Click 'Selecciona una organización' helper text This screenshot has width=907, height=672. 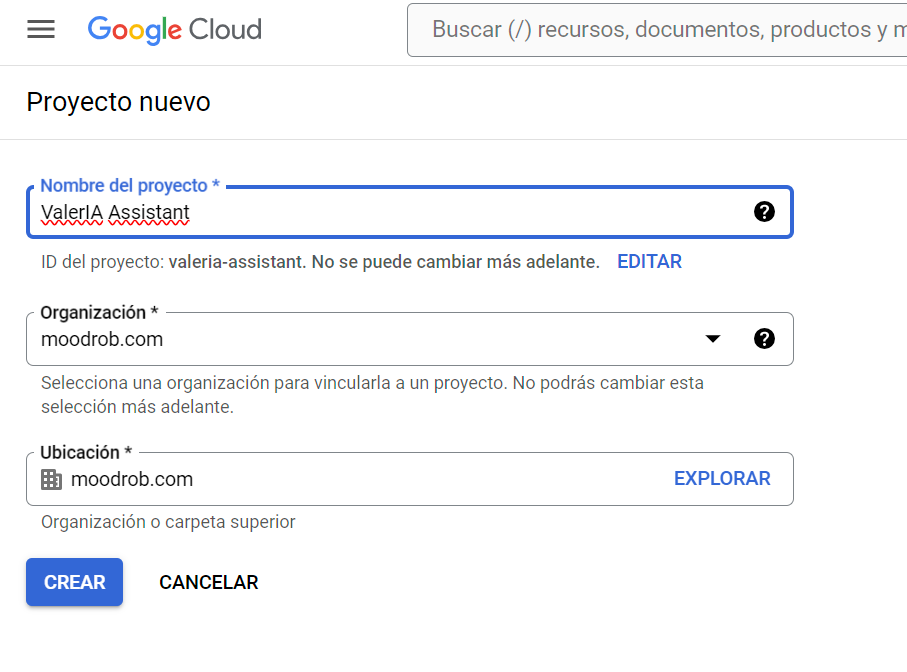(373, 395)
